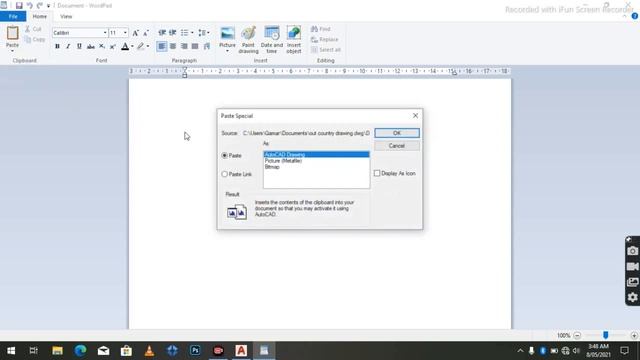The width and height of the screenshot is (640, 360).
Task: Click the Undo icon in title bar
Action: pyautogui.click(x=29, y=6)
